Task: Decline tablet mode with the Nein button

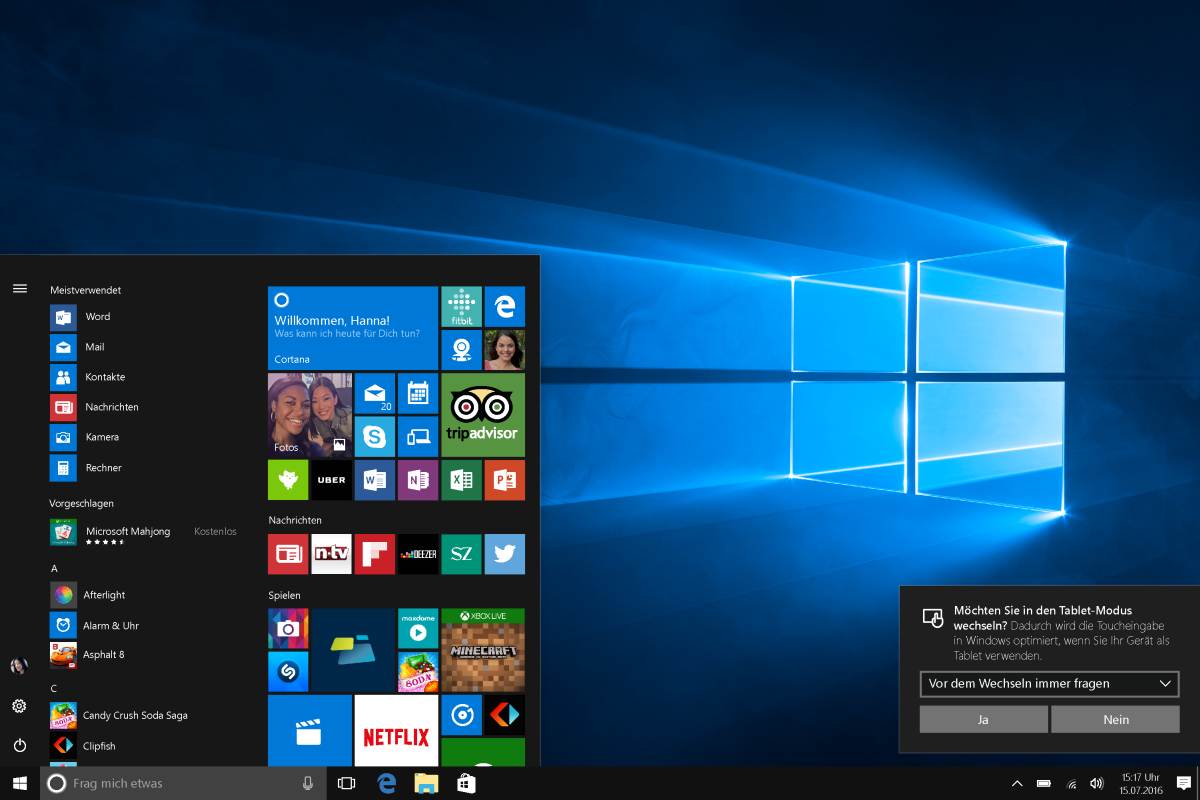Action: [x=1115, y=719]
